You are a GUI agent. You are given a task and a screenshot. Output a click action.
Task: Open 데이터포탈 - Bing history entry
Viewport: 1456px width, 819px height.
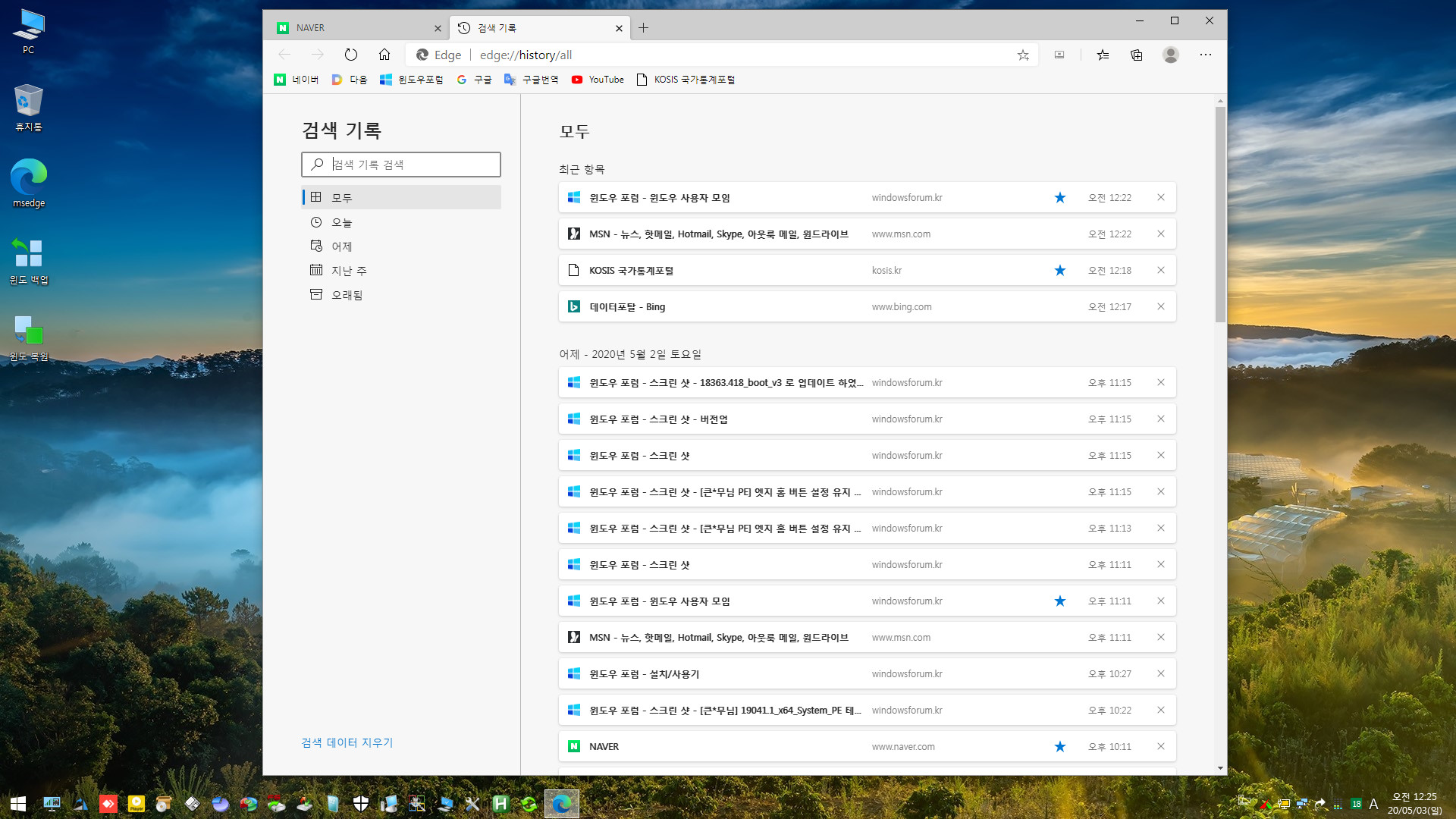click(867, 306)
